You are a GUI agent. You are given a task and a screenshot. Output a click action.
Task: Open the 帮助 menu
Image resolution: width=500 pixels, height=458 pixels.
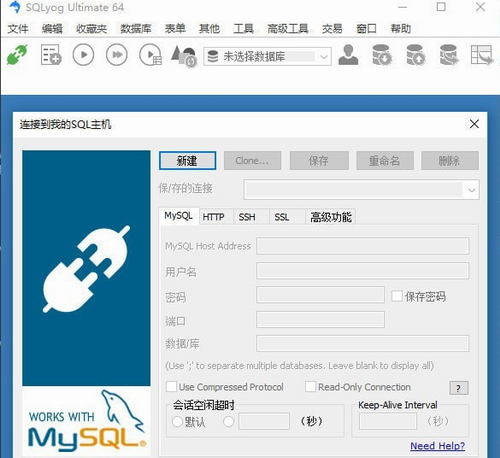tap(400, 29)
